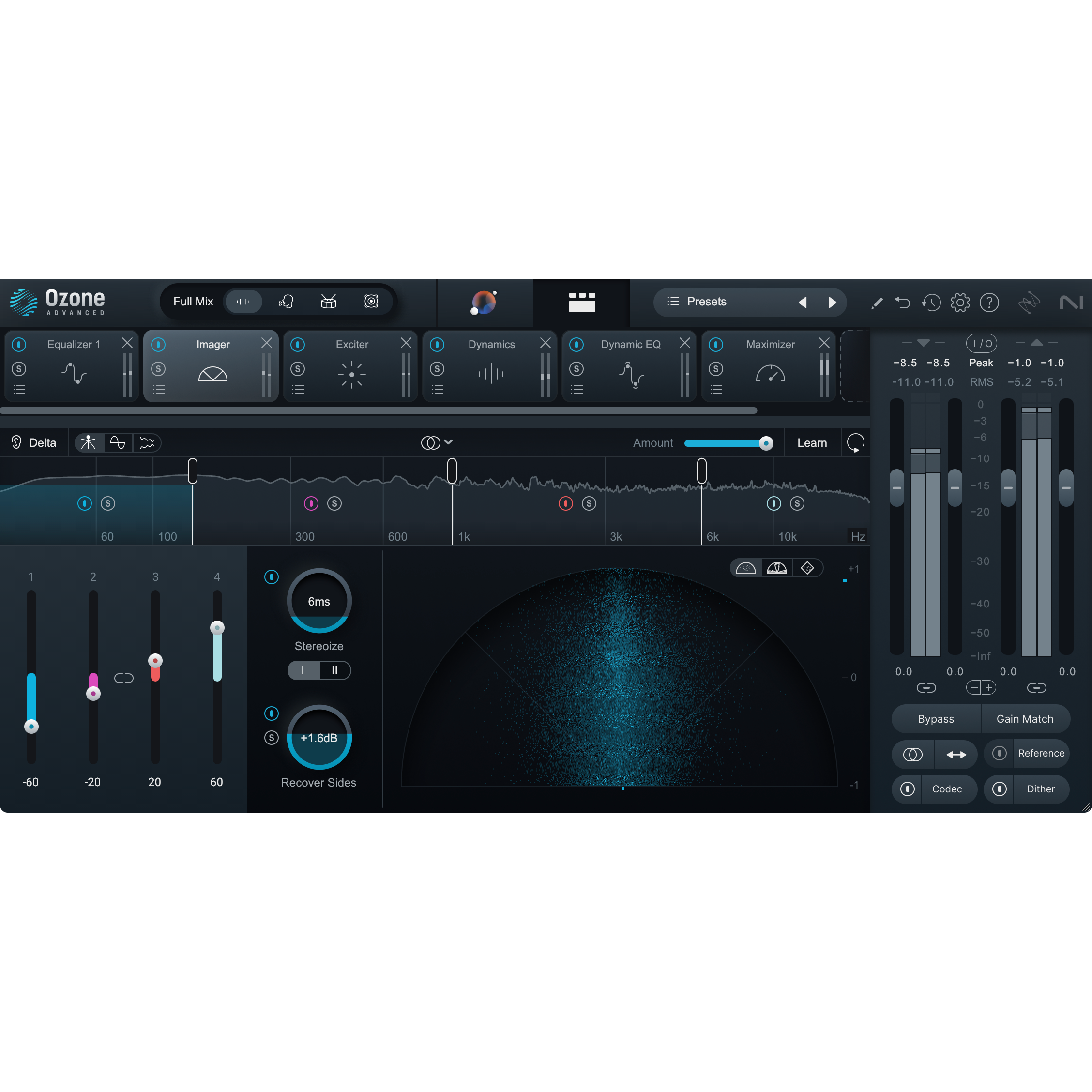Toggle Recover Sides power button
The image size is (1092, 1092).
(271, 714)
